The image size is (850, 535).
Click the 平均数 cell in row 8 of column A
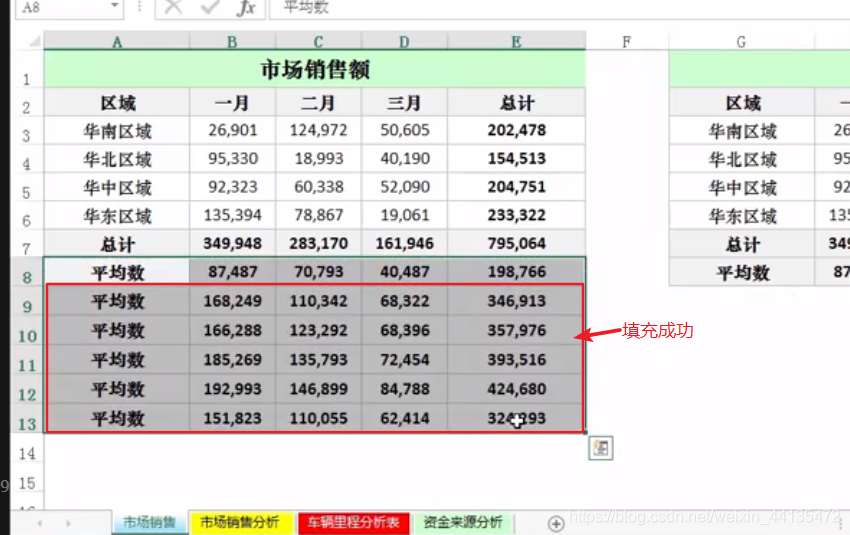tap(117, 272)
